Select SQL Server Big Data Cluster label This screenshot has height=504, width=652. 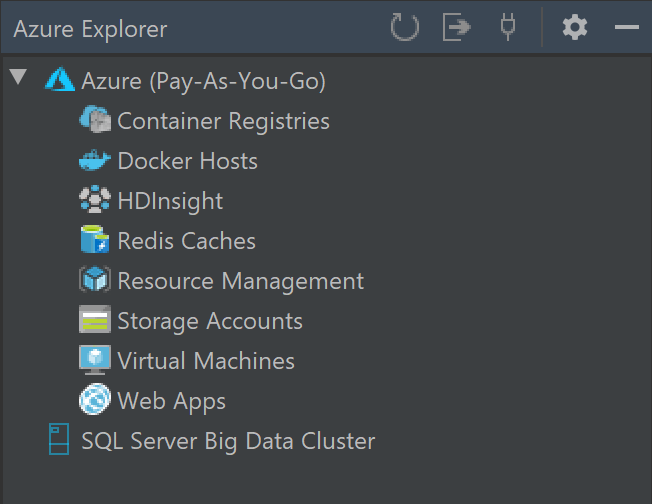pos(228,441)
